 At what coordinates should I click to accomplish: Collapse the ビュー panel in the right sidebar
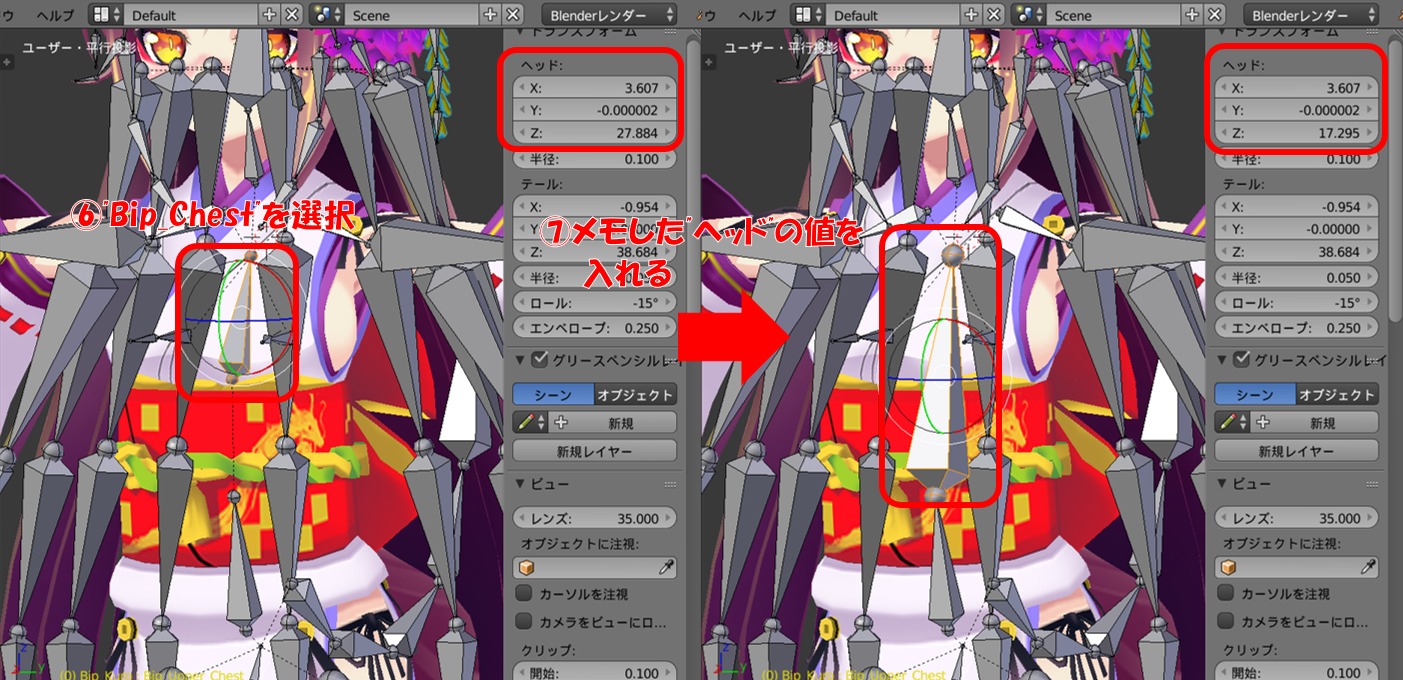[1223, 484]
